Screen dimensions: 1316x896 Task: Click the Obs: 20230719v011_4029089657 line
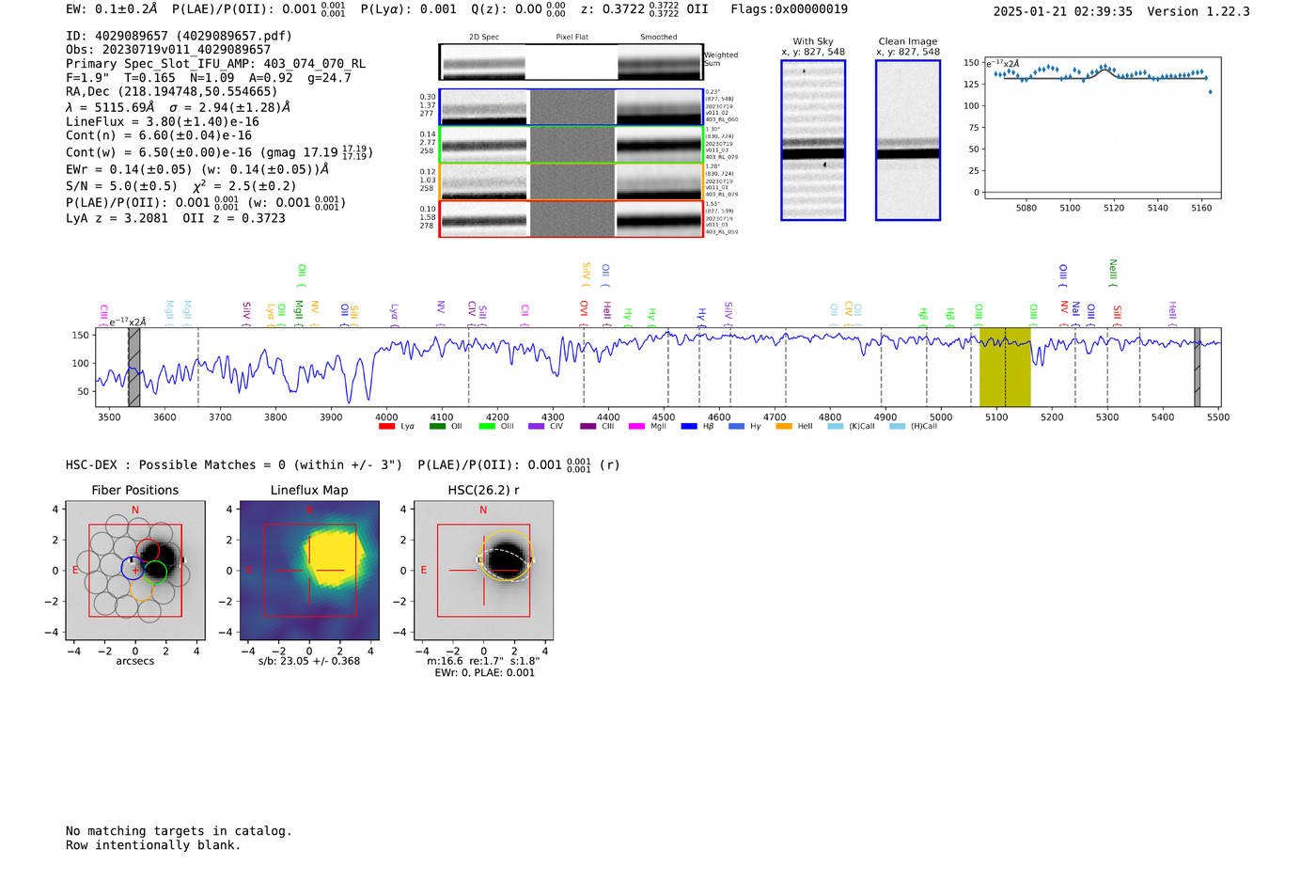(x=168, y=50)
